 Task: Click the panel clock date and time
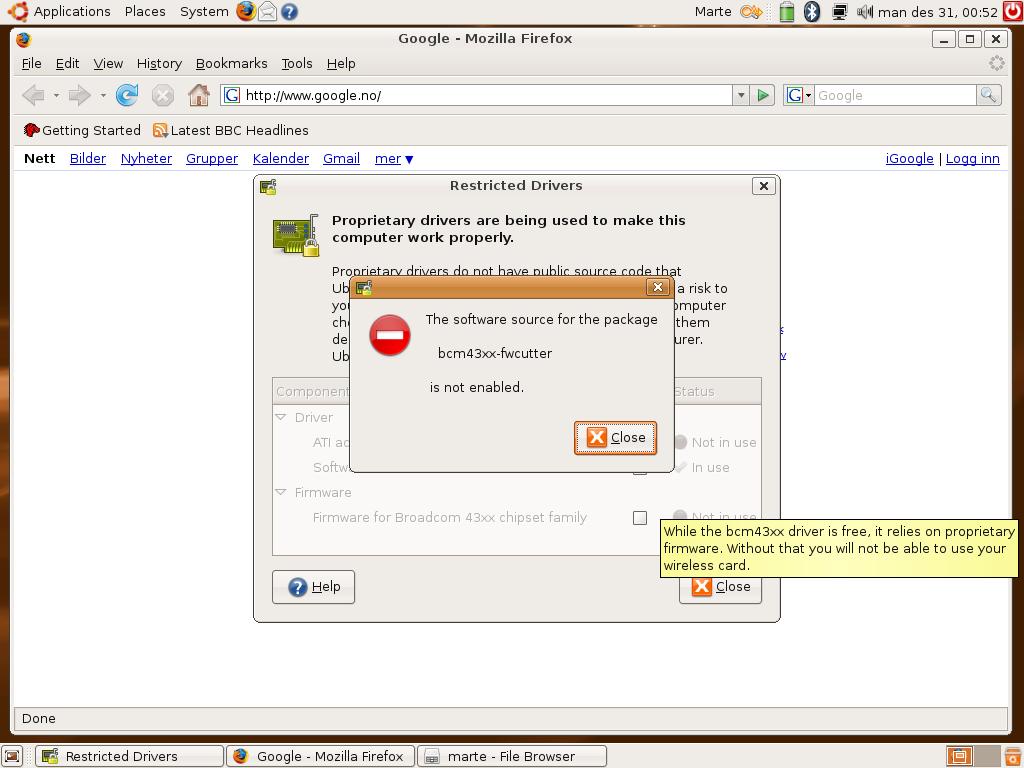(938, 12)
